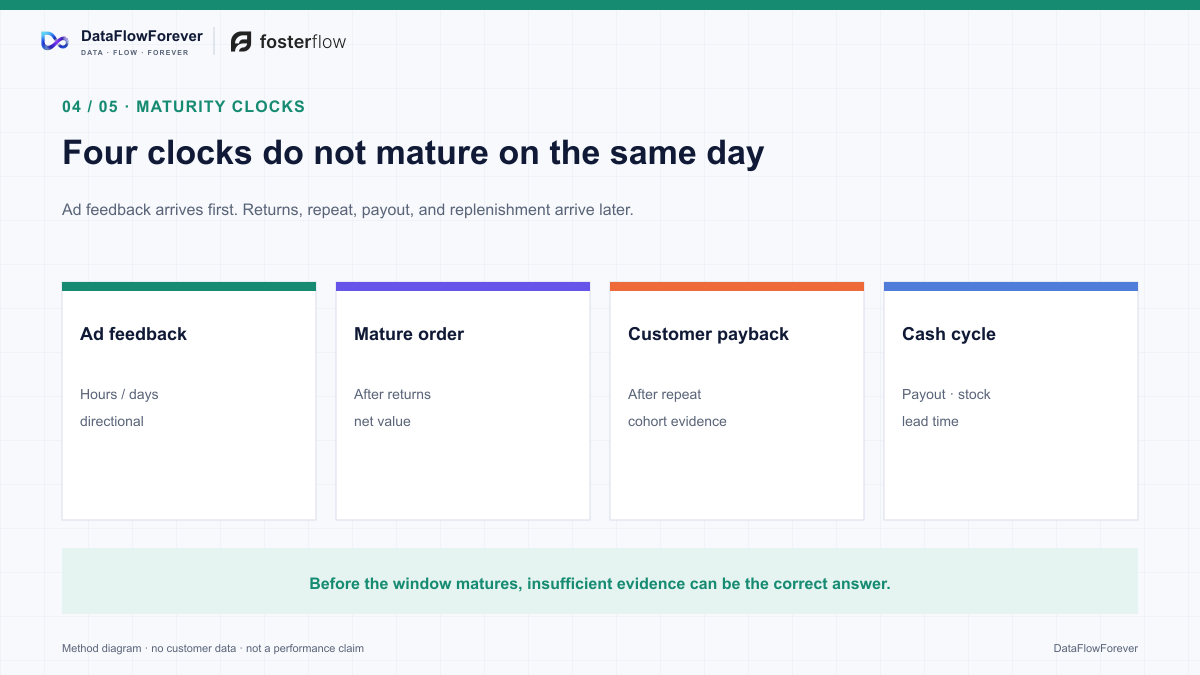Click 'After returns' in Mature order card
Screen dimensions: 1200x675
[x=392, y=394]
